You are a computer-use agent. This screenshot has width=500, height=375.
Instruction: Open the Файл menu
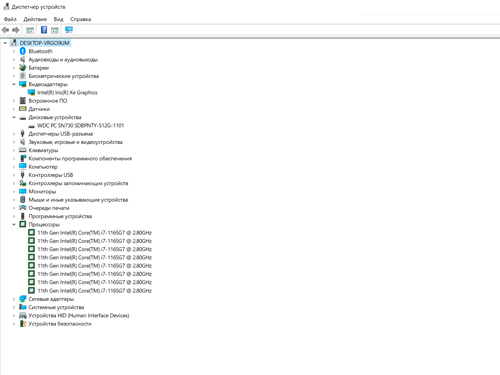point(10,19)
